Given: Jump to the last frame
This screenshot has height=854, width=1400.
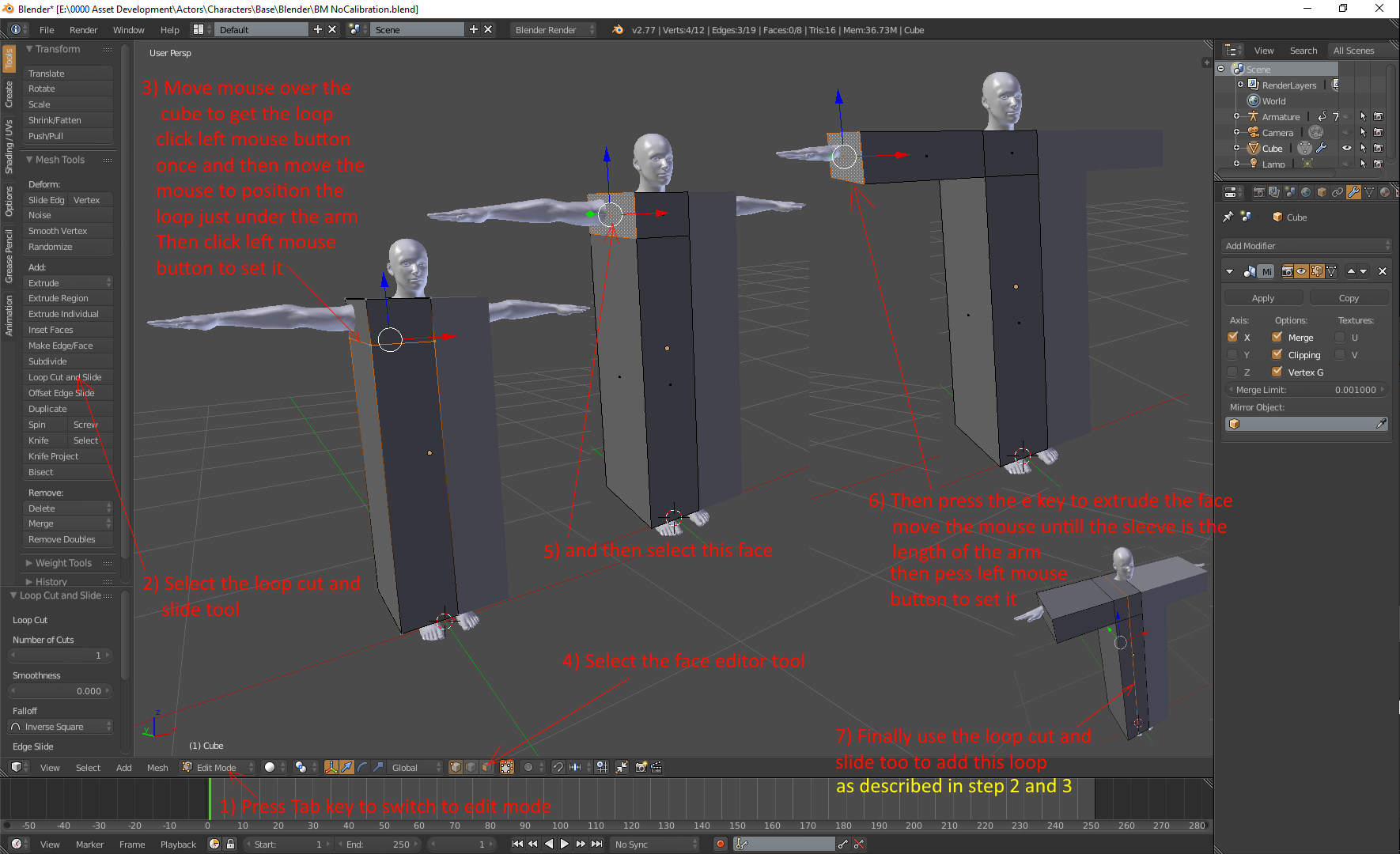Looking at the screenshot, I should (x=597, y=844).
